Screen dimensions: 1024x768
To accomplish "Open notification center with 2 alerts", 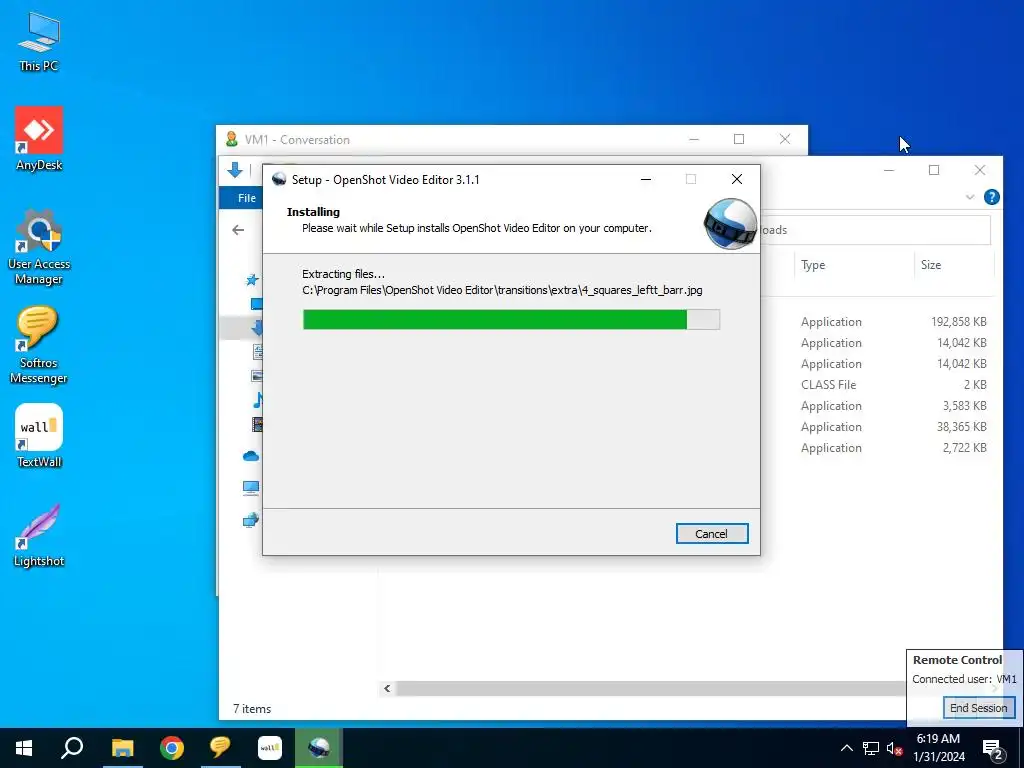I will 993,748.
